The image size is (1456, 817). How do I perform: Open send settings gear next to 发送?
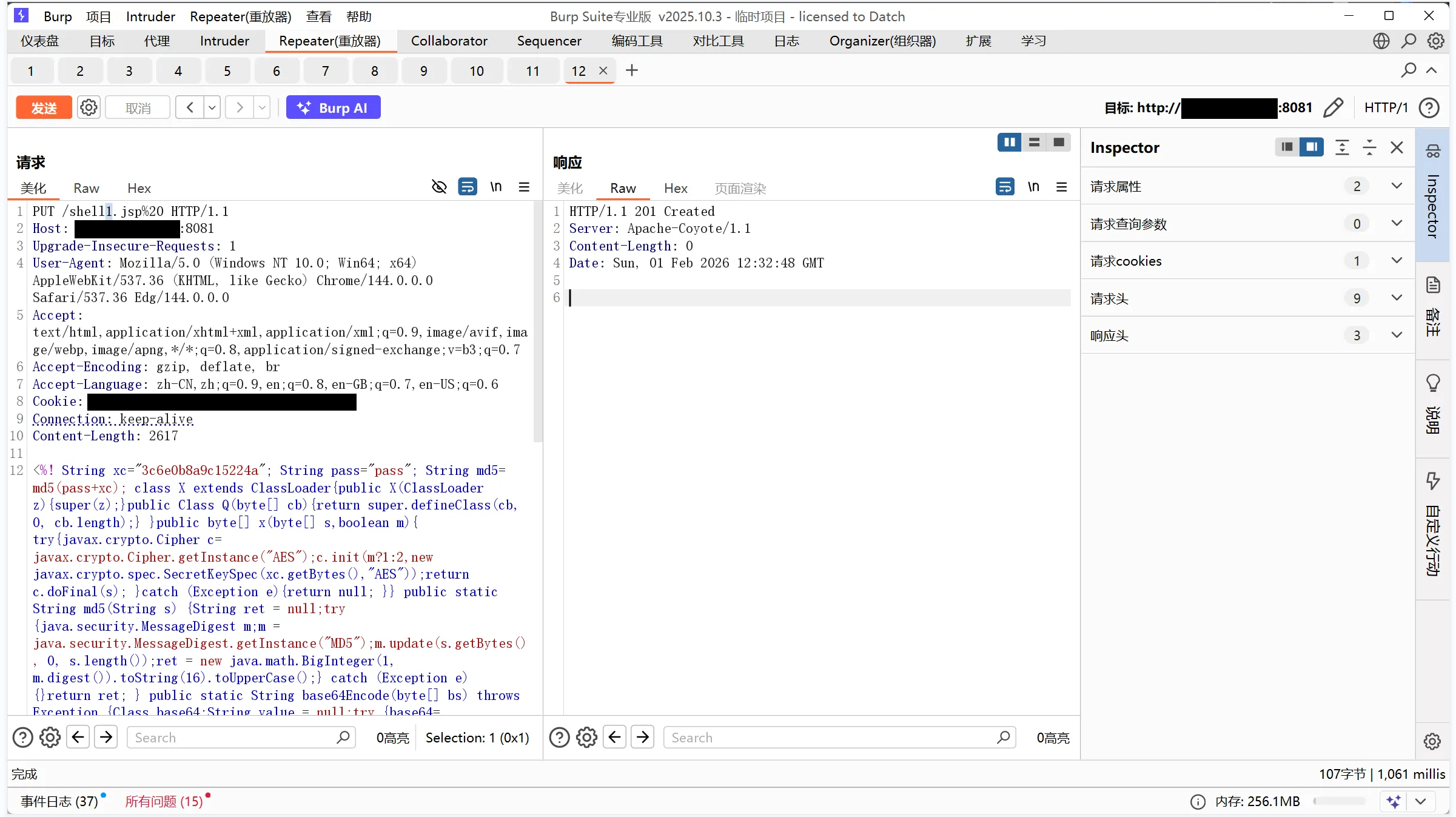(x=89, y=108)
